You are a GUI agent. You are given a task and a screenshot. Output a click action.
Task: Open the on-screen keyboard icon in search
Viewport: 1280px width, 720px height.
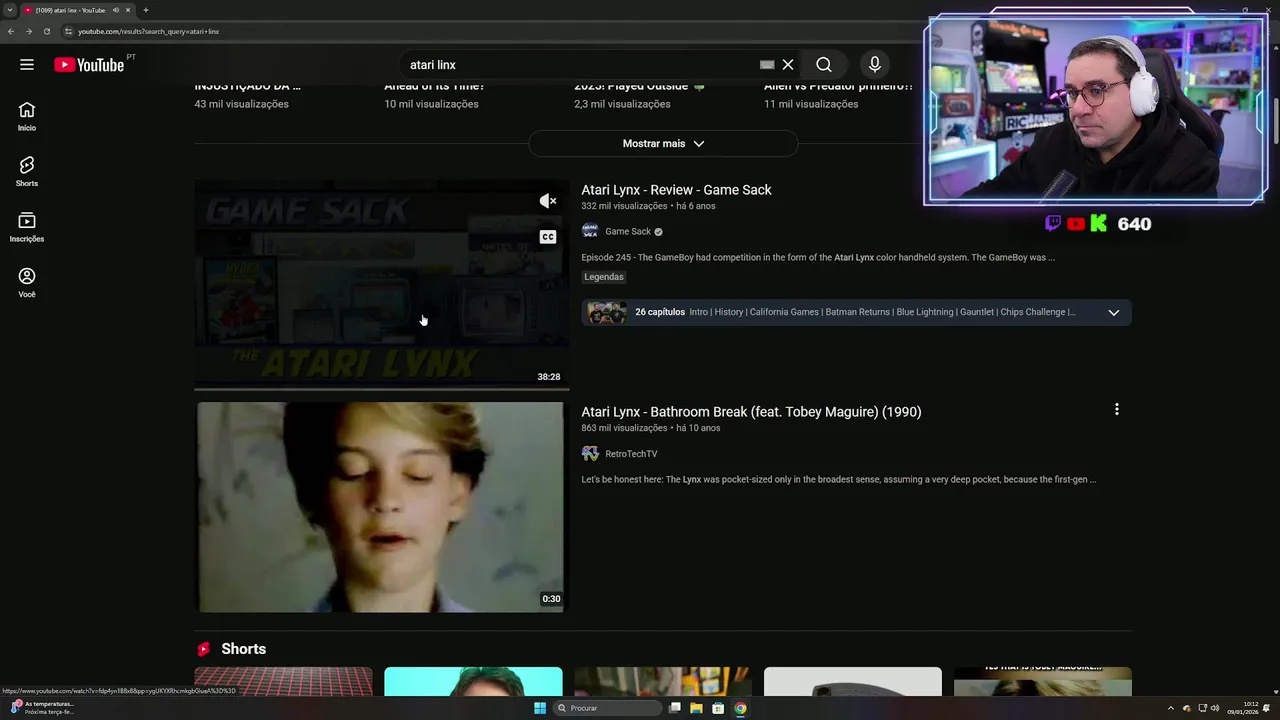point(767,65)
